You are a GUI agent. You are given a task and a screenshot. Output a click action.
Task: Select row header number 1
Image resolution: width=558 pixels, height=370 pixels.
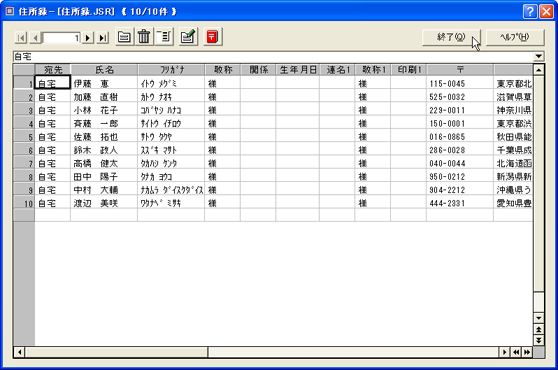click(24, 83)
